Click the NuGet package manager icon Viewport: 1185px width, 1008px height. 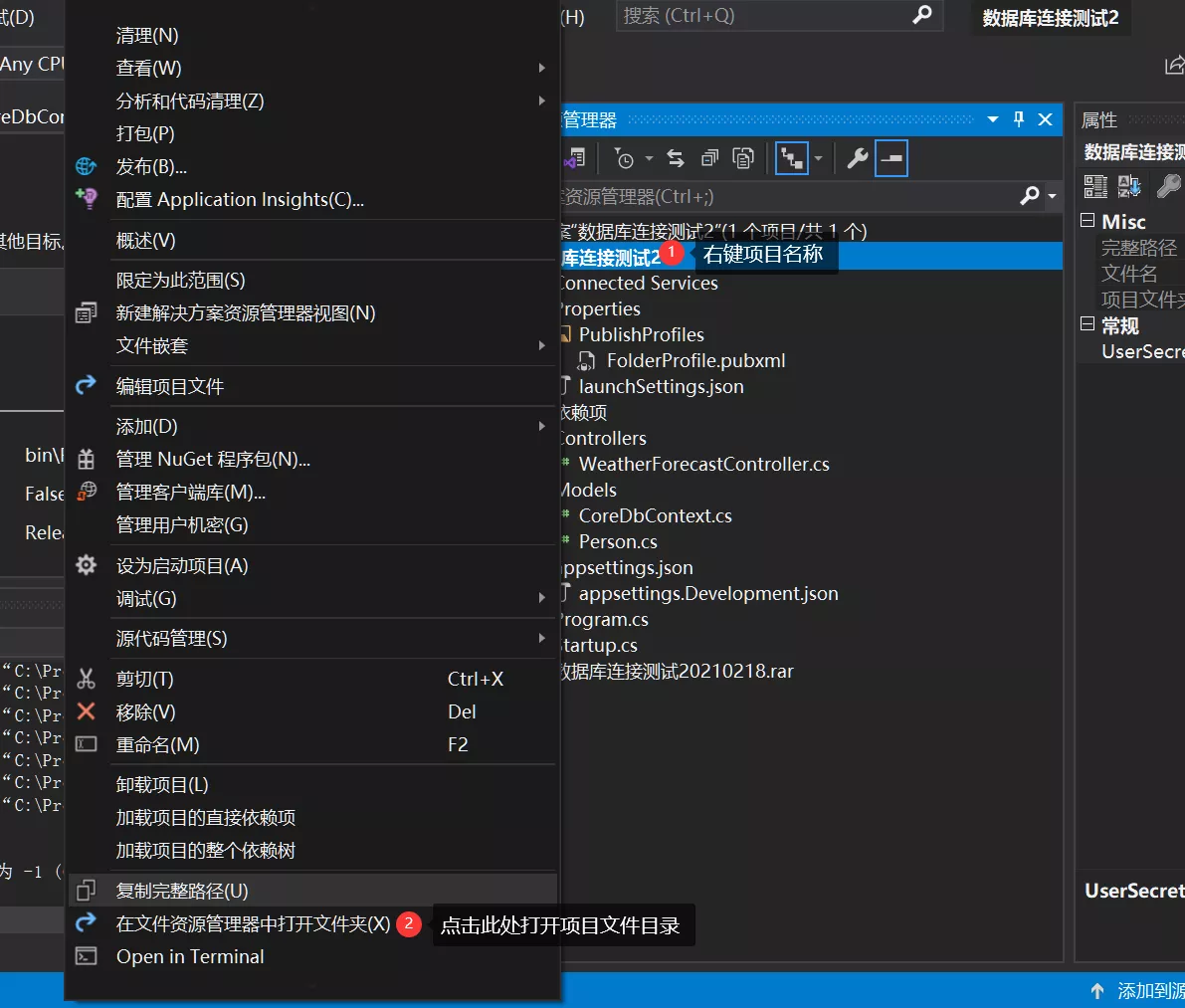tap(87, 460)
